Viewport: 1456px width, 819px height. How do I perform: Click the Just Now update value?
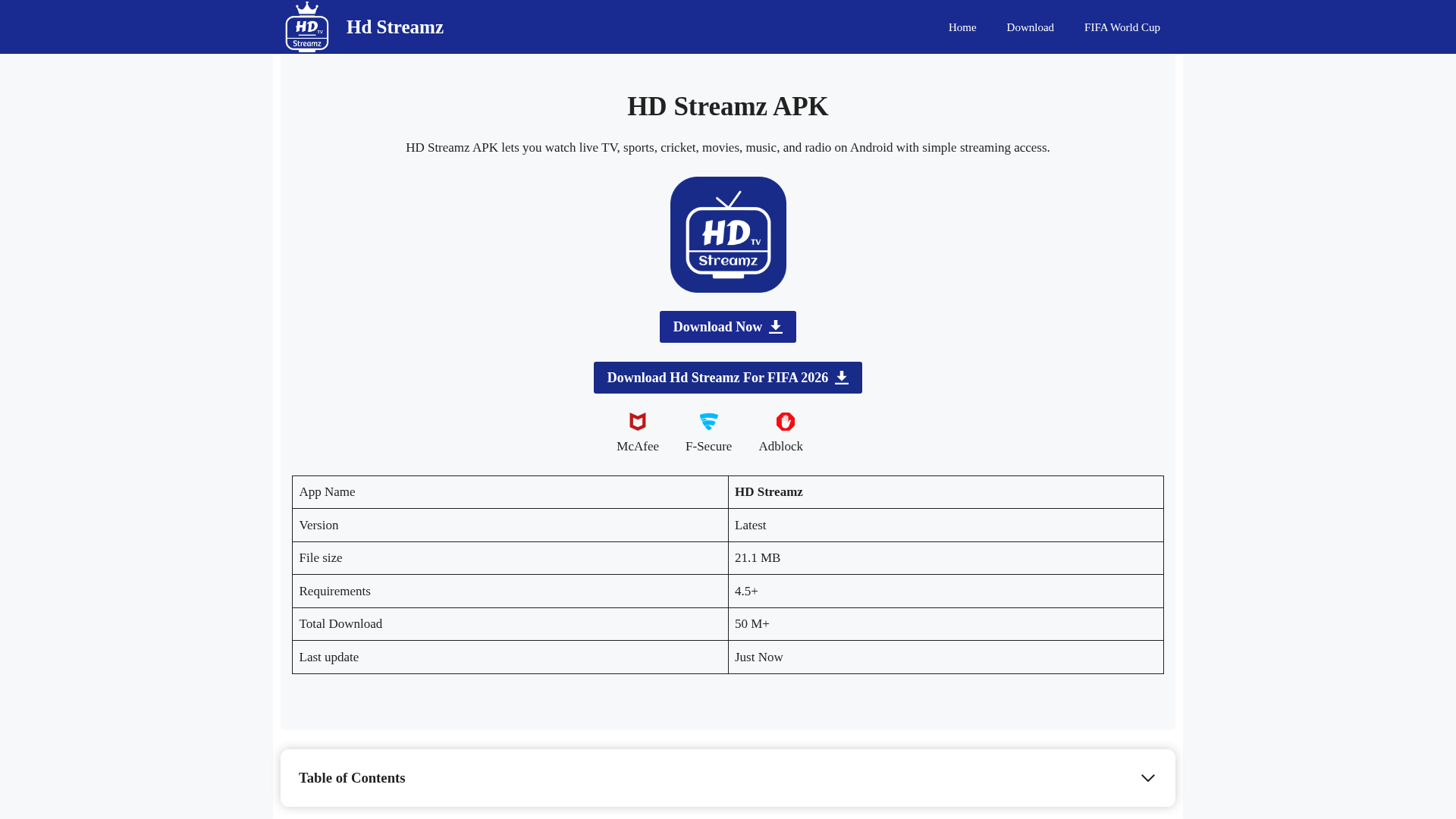pos(759,657)
